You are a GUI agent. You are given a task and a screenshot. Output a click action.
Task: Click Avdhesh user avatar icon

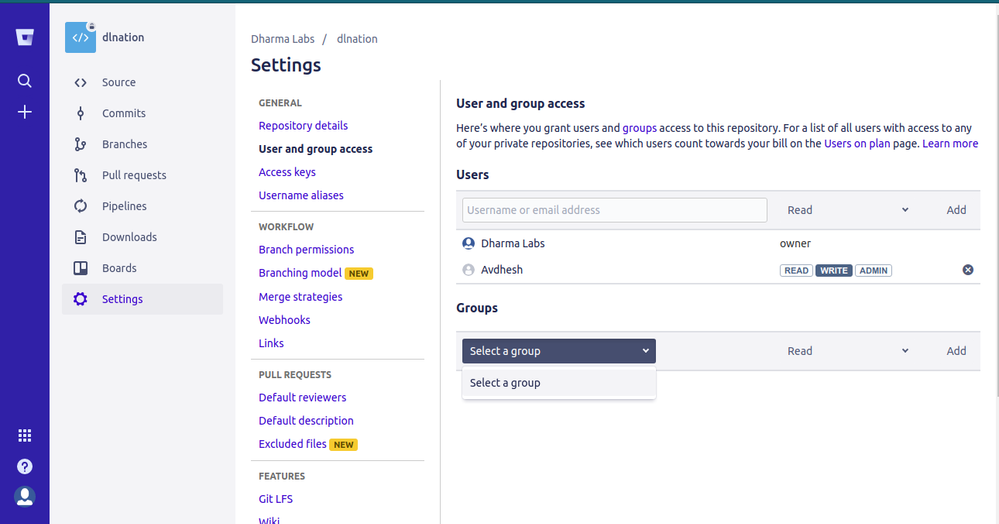pyautogui.click(x=468, y=270)
